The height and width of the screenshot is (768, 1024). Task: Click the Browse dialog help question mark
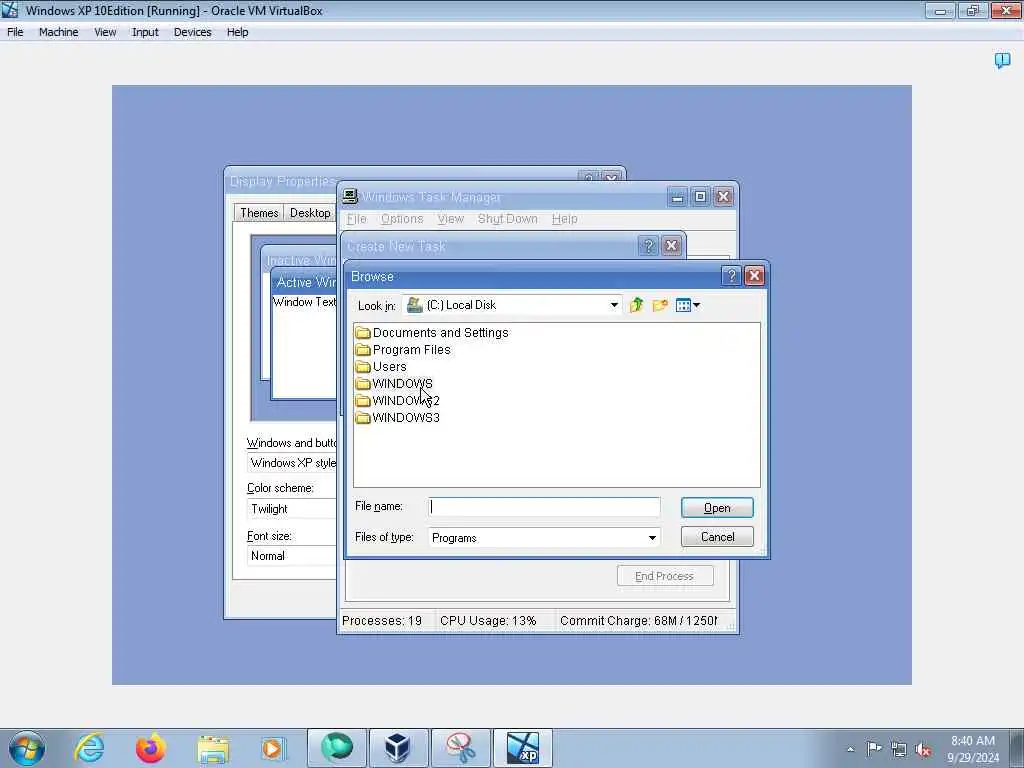click(x=731, y=276)
